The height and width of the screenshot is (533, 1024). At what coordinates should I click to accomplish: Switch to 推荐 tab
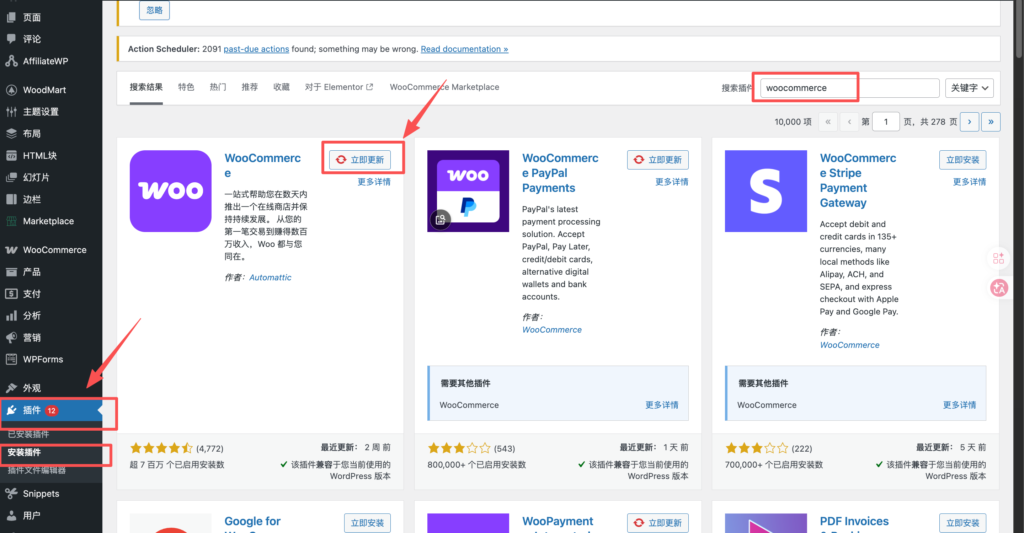coord(249,87)
